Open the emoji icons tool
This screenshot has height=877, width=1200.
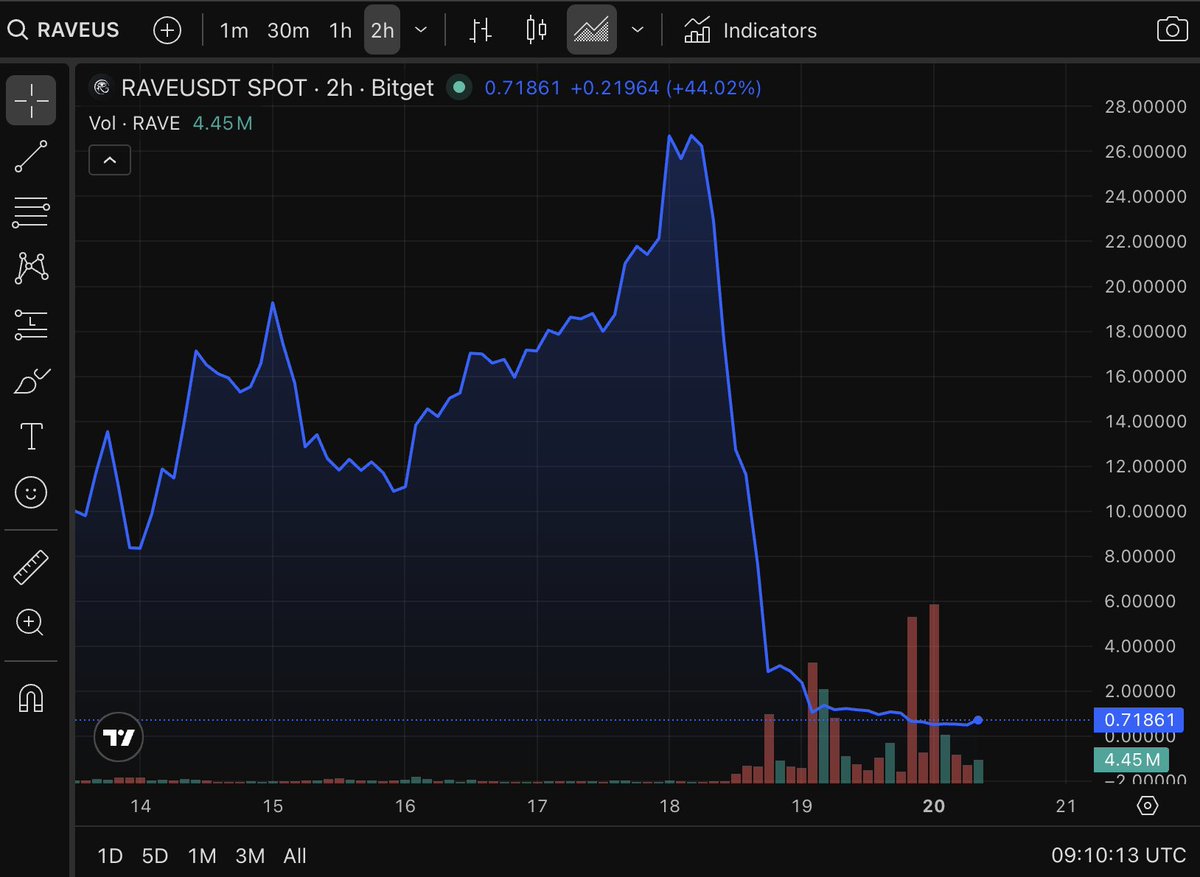32,492
